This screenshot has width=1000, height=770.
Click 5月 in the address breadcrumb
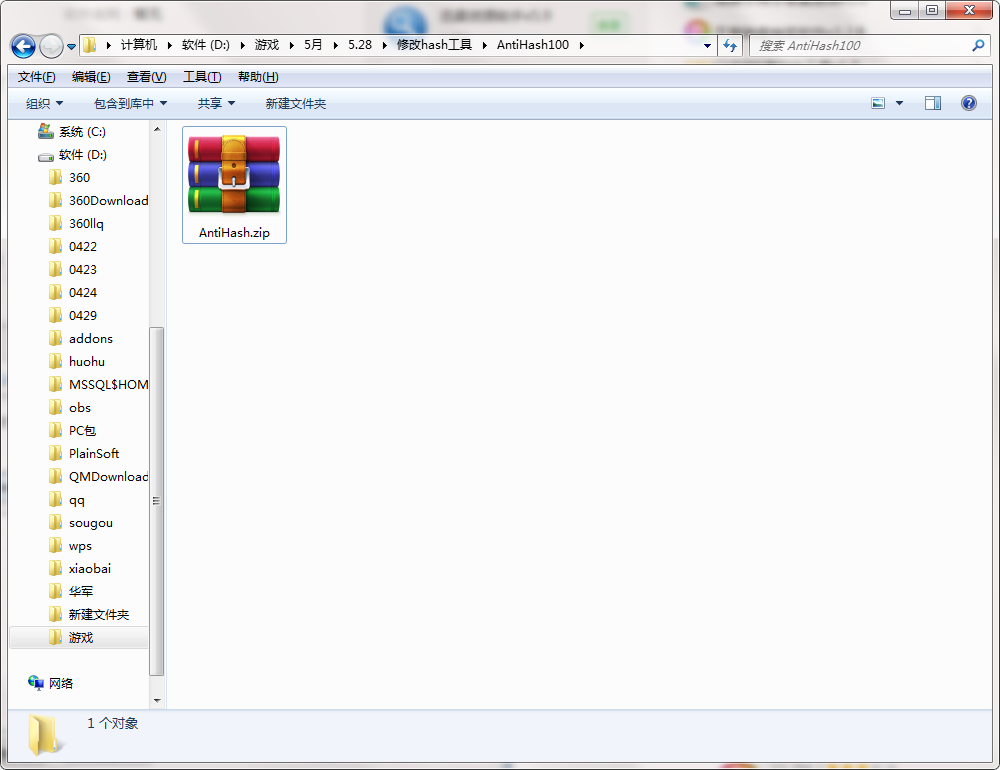pos(313,45)
